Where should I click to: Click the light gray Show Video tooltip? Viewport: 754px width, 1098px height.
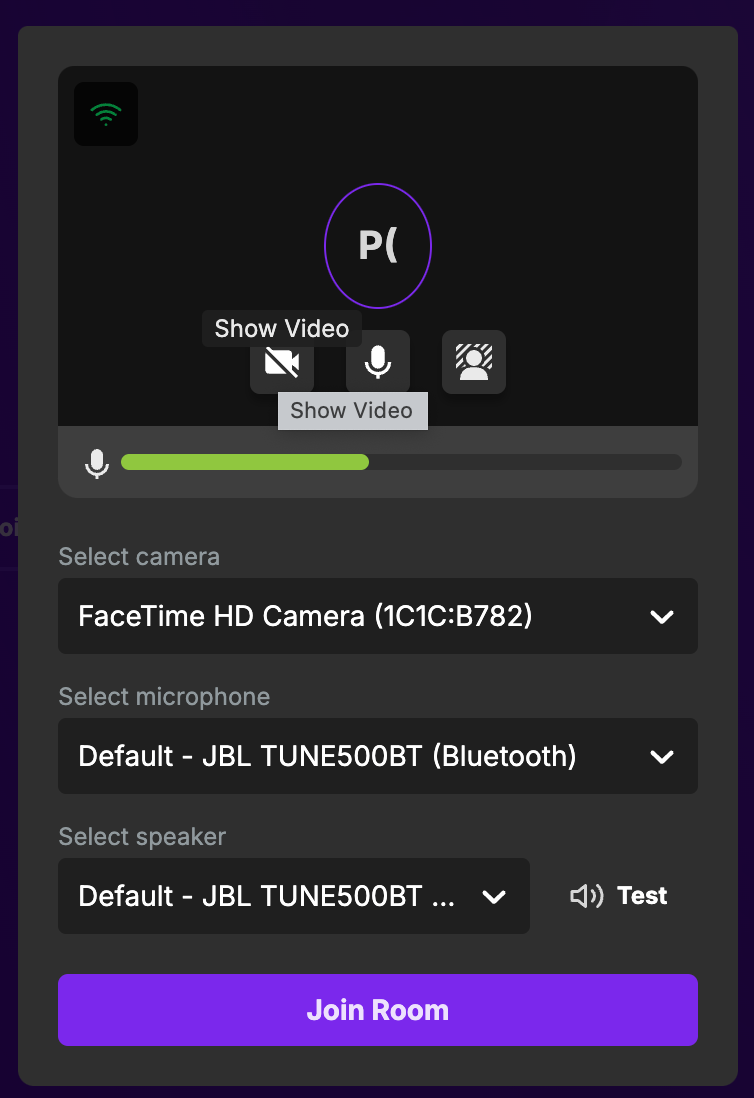tap(352, 411)
